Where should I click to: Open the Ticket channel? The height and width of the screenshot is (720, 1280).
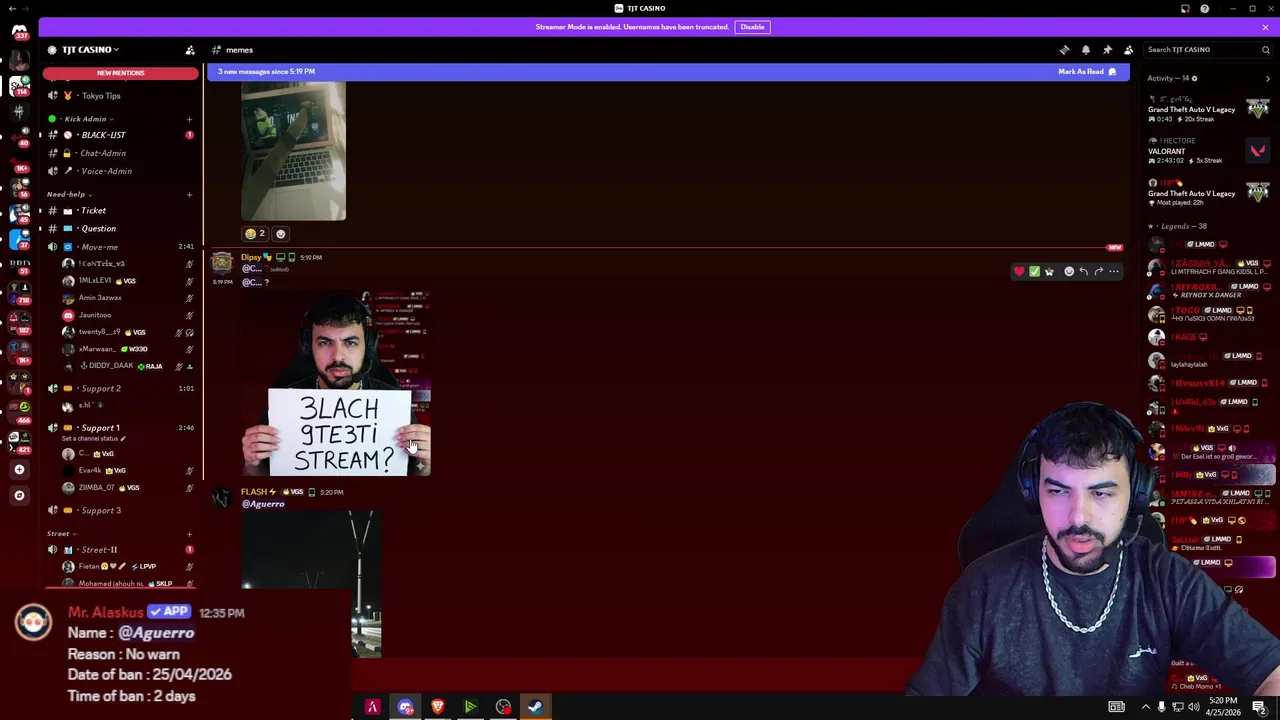tap(120, 211)
